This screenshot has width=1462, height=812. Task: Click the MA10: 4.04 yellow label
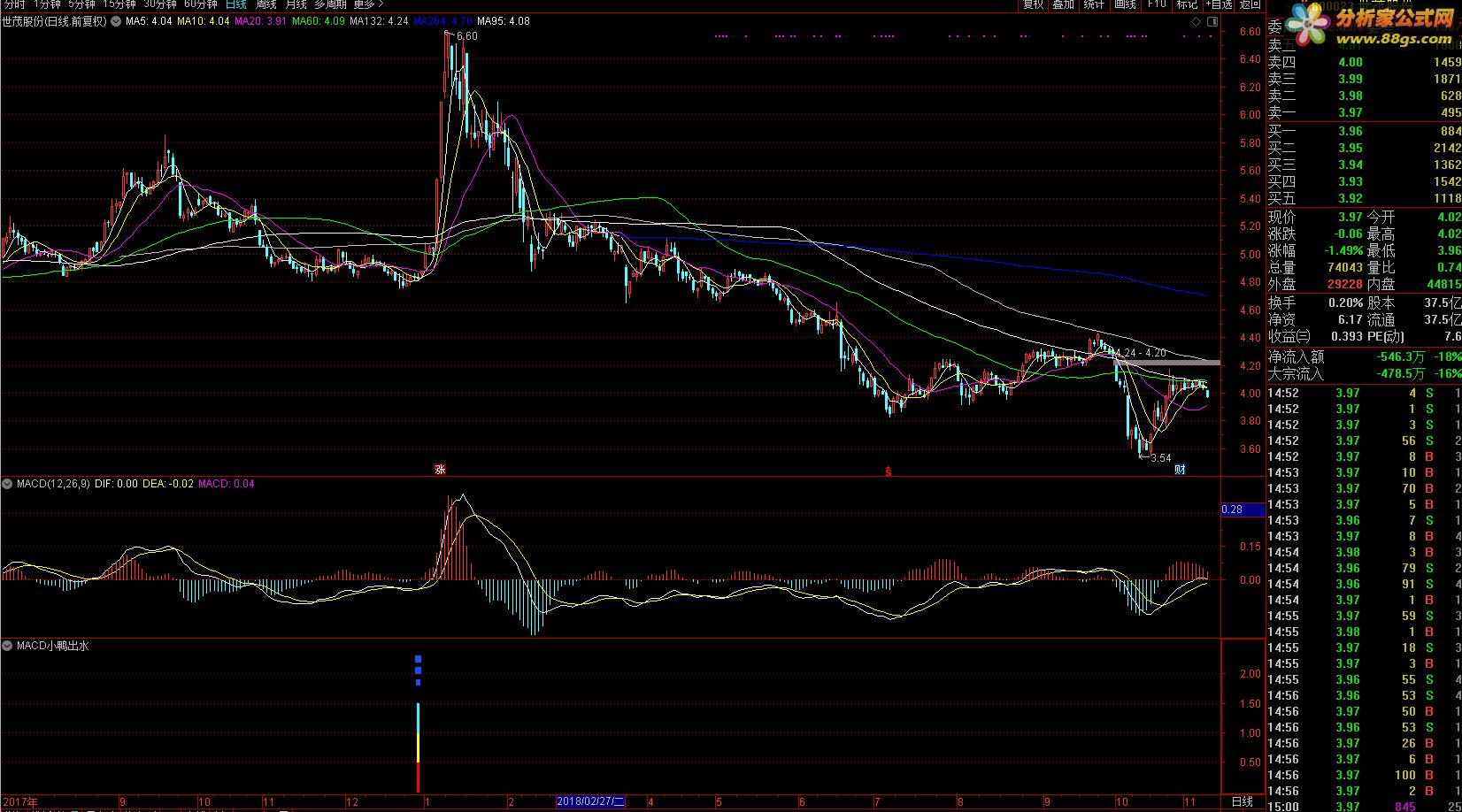click(204, 21)
